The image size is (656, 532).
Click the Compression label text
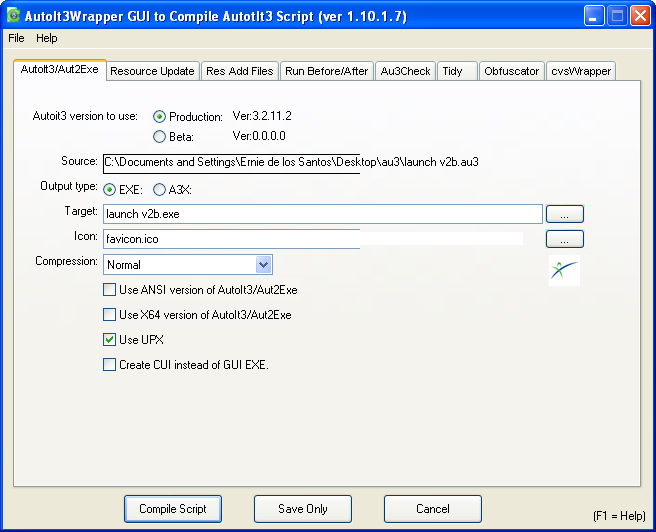66,261
